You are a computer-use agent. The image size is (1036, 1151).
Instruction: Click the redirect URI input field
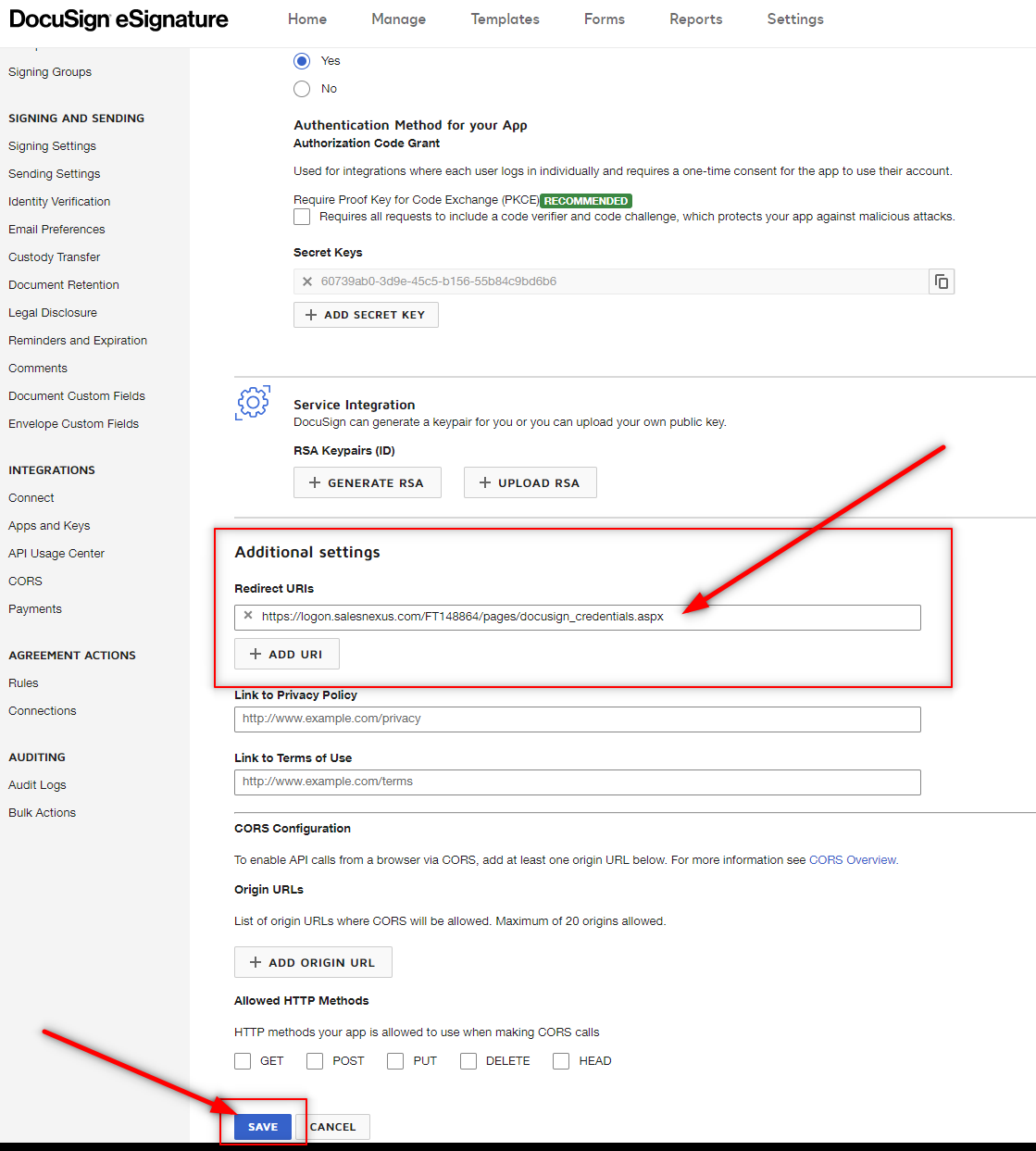(578, 618)
